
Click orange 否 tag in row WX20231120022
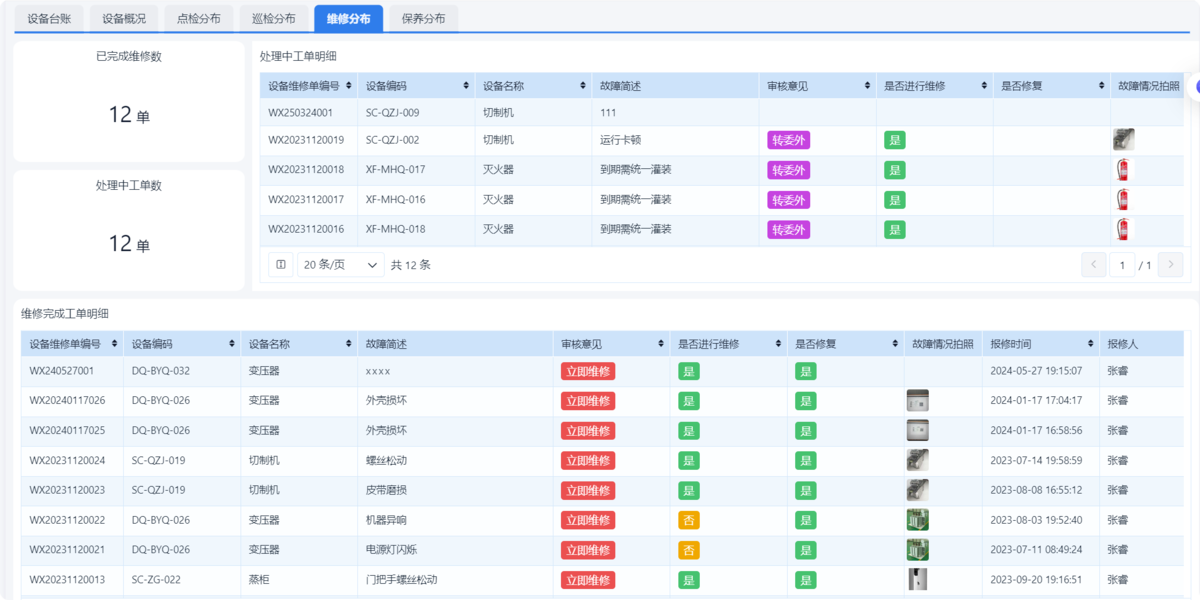pyautogui.click(x=688, y=521)
